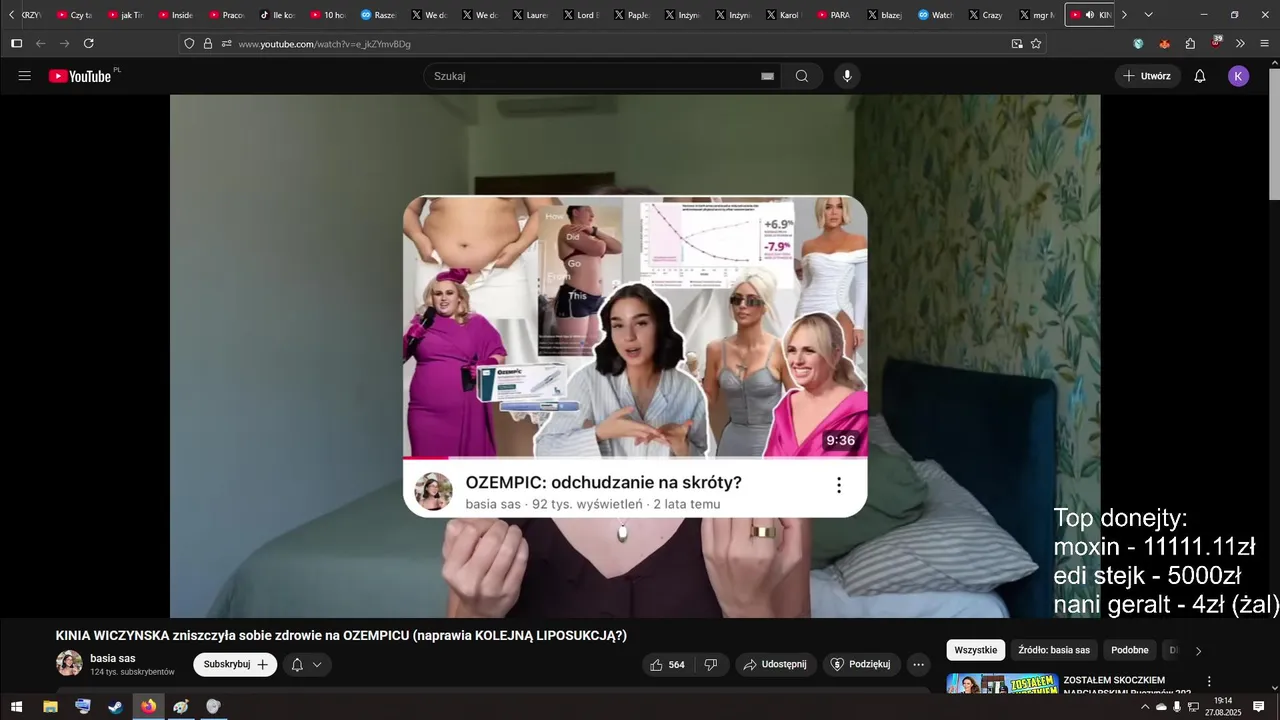
Task: Open the on-screen keyboard in search box
Action: pyautogui.click(x=767, y=76)
